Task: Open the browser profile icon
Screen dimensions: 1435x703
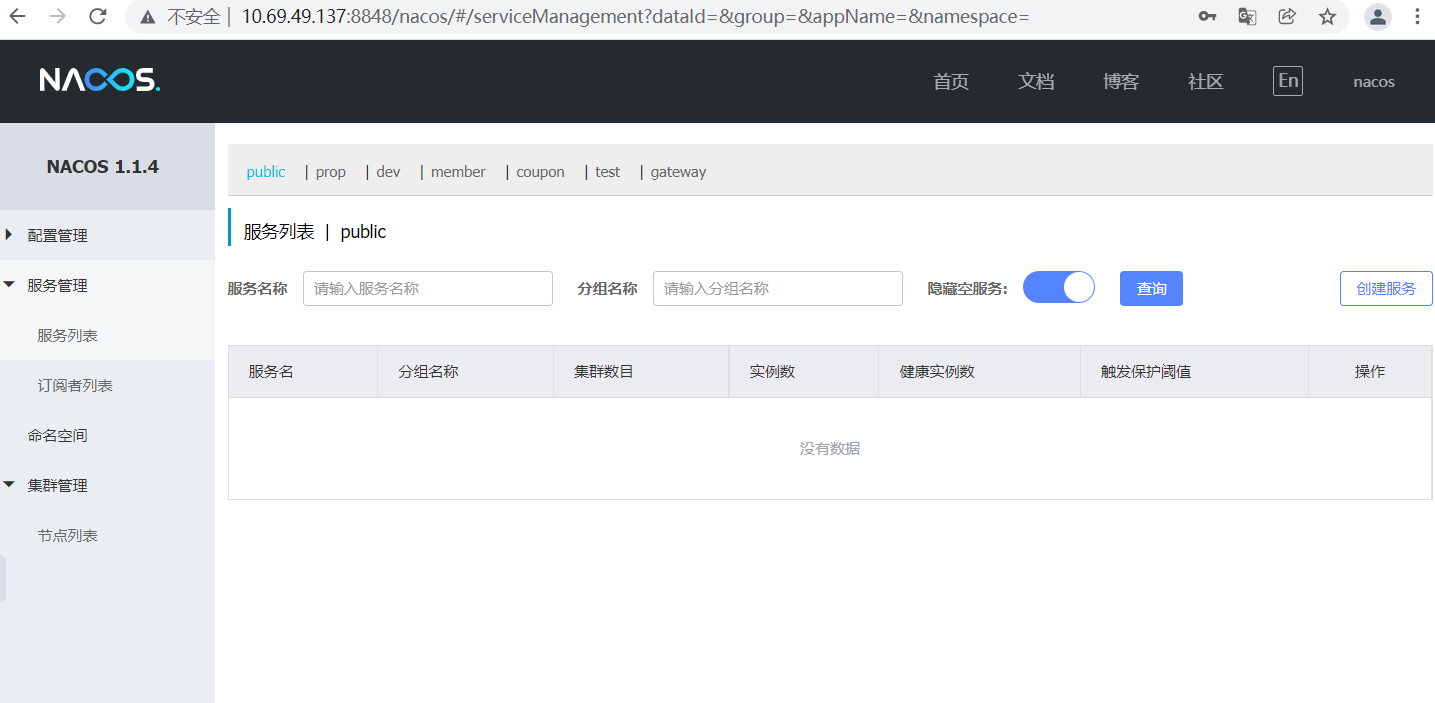Action: point(1377,16)
